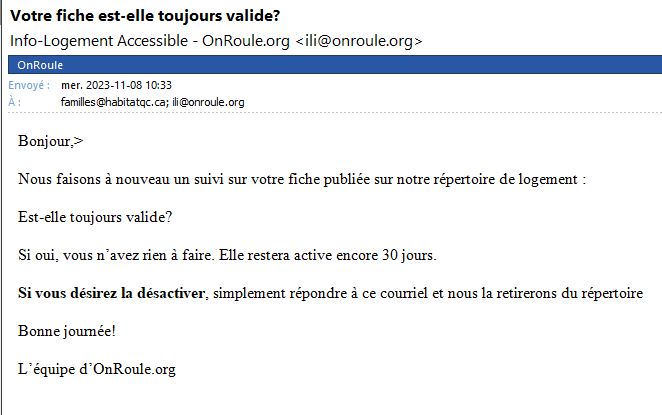662x415 pixels.
Task: Open recipient ili@onroule.org in the À field
Action: [208, 102]
